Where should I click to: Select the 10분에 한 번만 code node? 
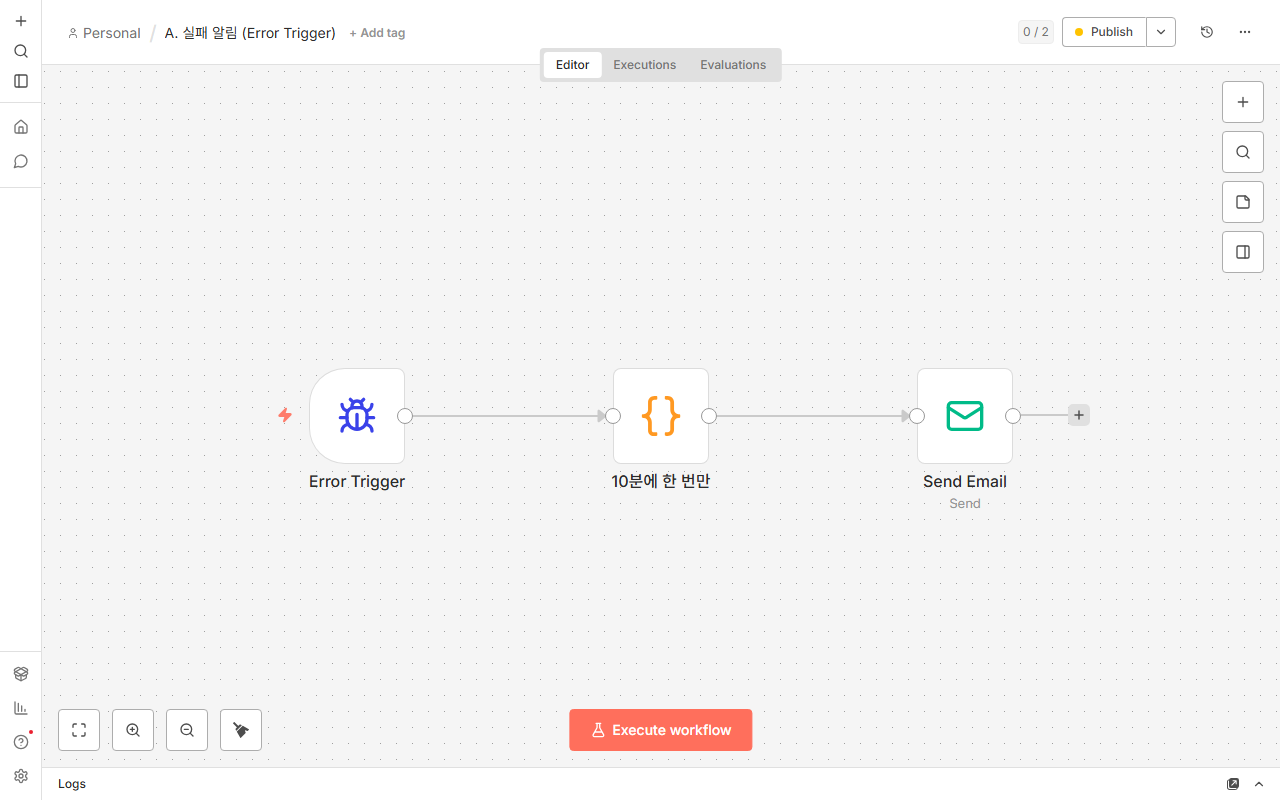[x=661, y=416]
